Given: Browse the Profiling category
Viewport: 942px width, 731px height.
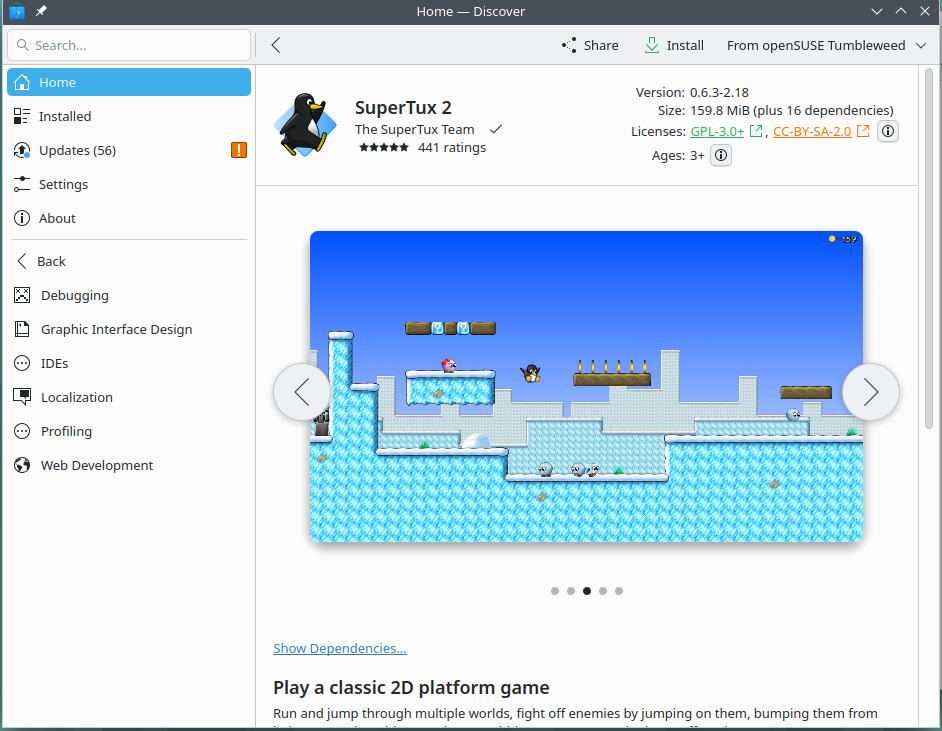Looking at the screenshot, I should (129, 431).
